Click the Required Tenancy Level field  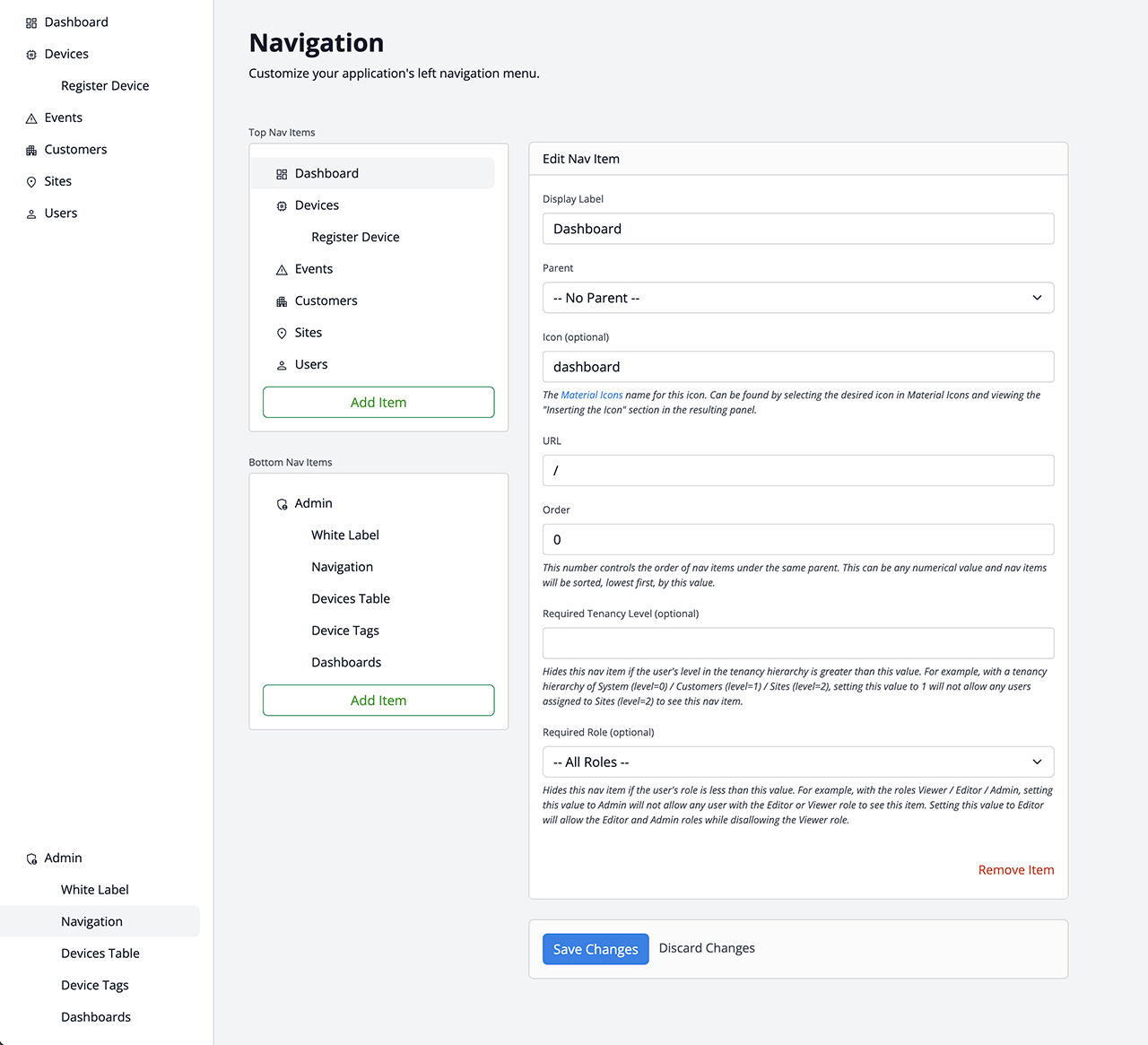797,643
